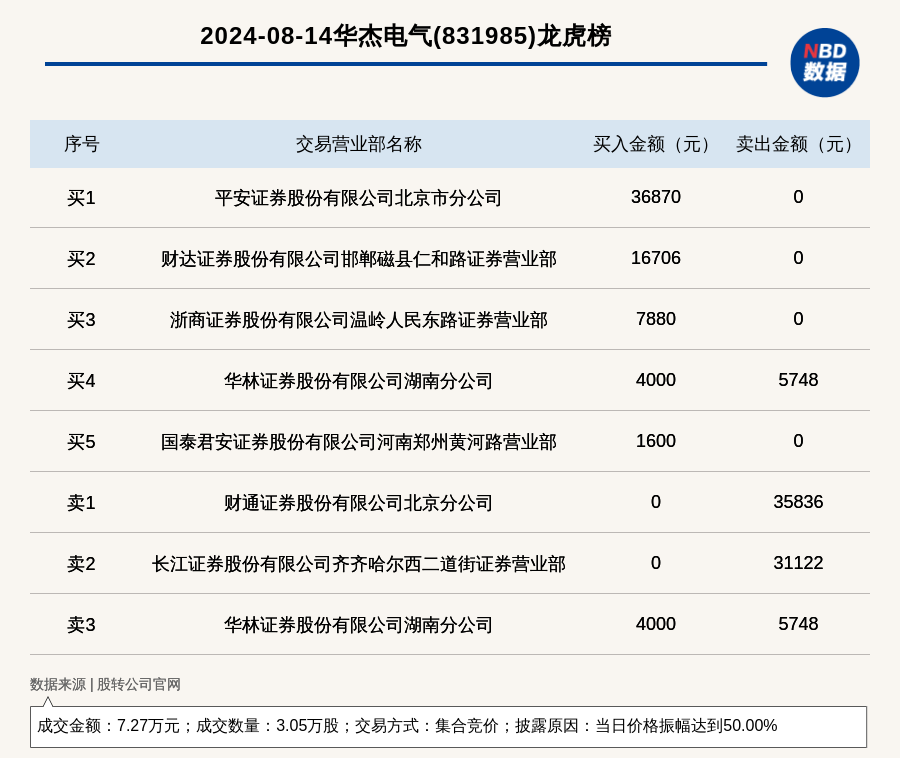The height and width of the screenshot is (758, 900).
Task: Click buy amount 1600
Action: coord(655,441)
